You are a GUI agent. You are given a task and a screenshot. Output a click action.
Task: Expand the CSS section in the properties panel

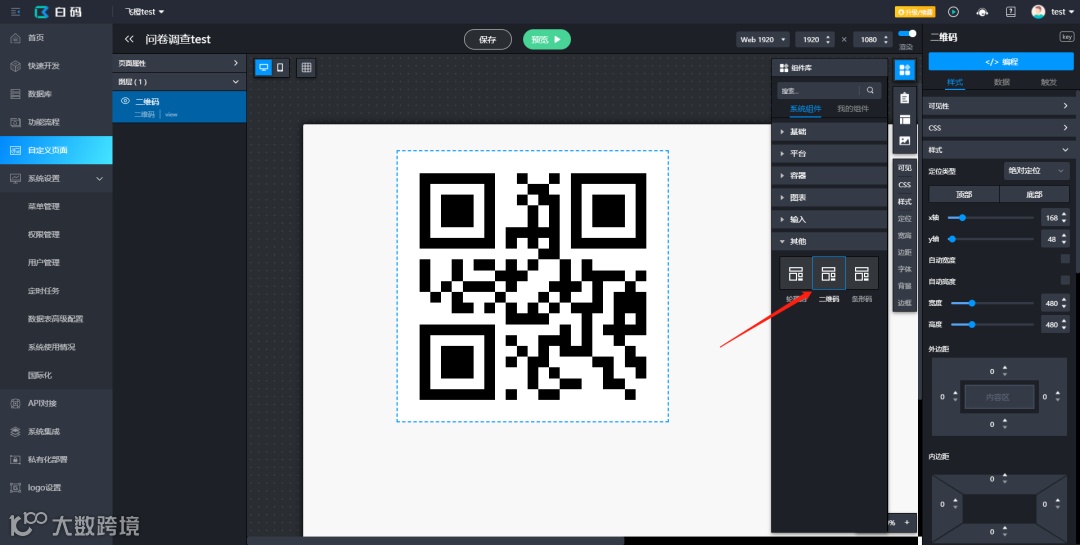[997, 128]
